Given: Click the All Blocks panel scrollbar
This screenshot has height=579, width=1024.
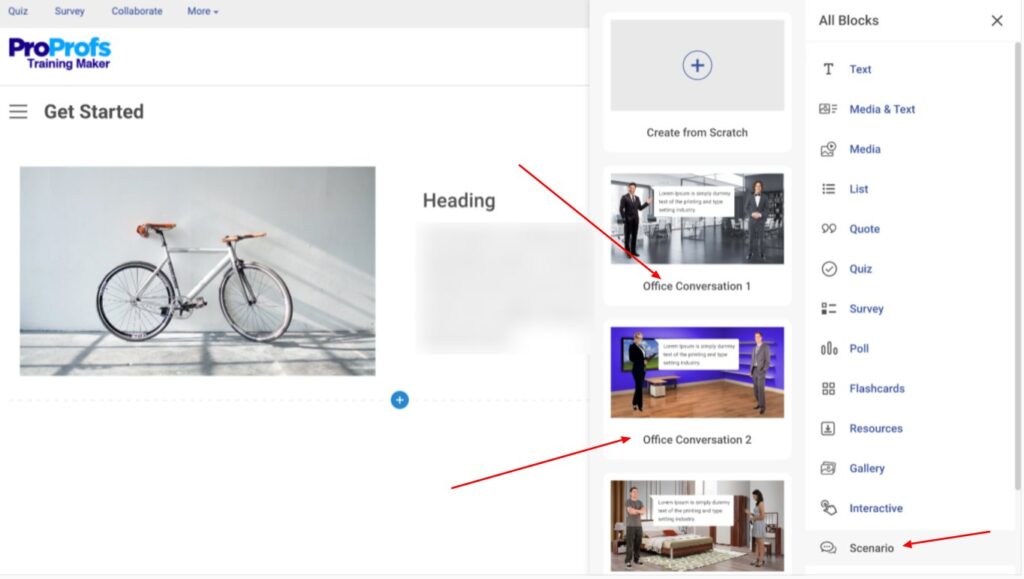Looking at the screenshot, I should (1017, 264).
